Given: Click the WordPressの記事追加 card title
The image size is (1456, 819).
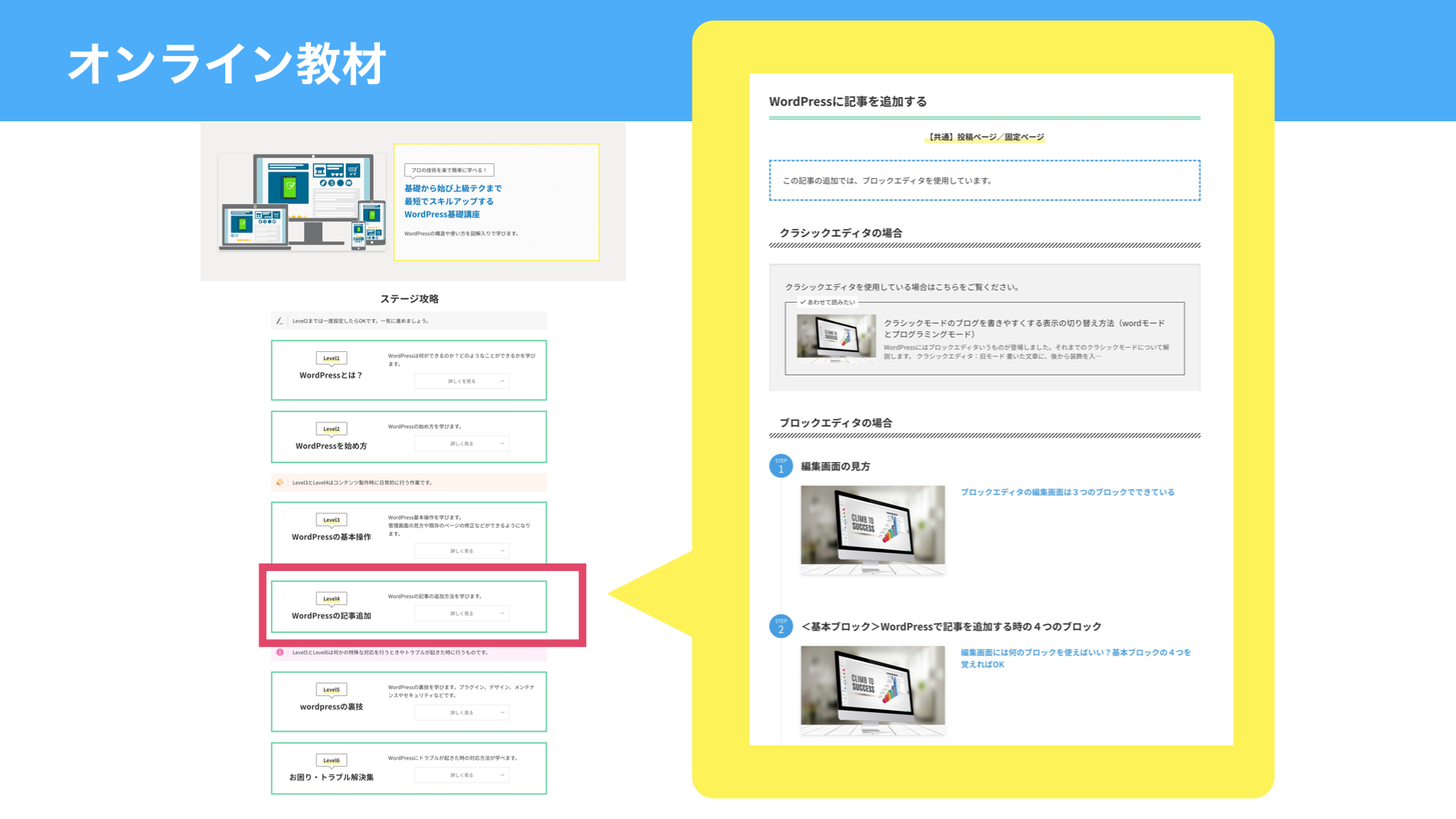Looking at the screenshot, I should (x=331, y=616).
